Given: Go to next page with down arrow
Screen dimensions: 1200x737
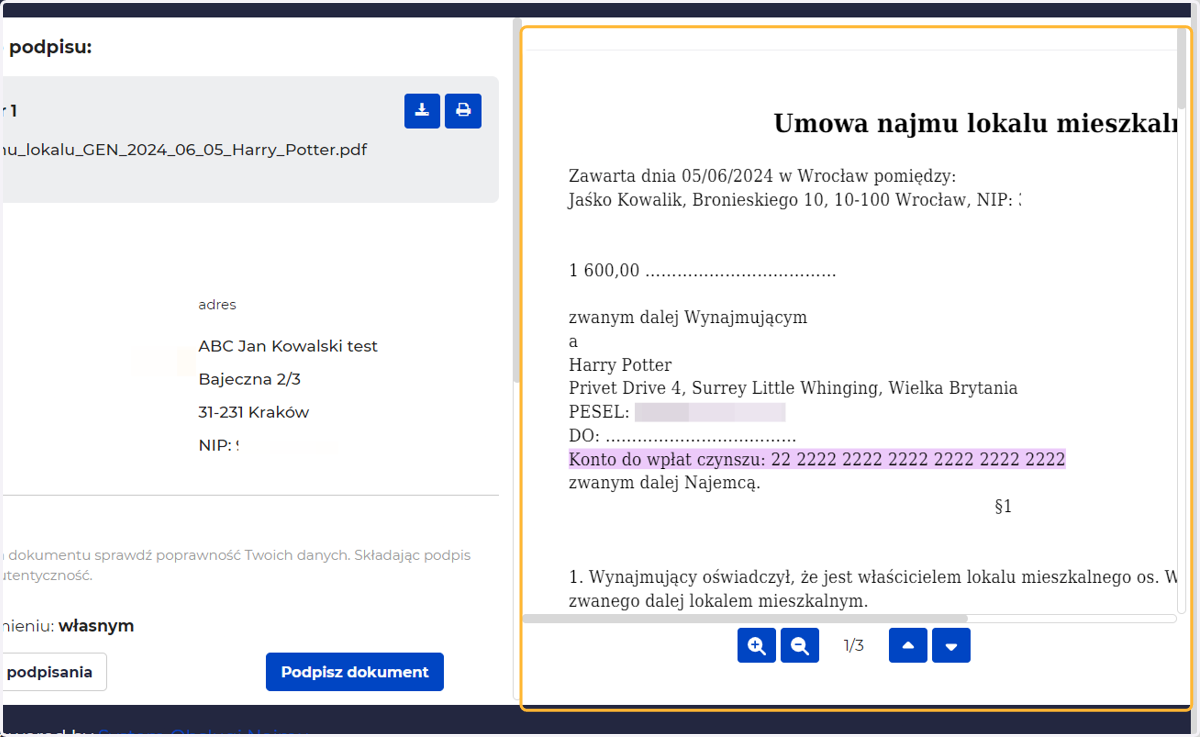Looking at the screenshot, I should [x=951, y=646].
